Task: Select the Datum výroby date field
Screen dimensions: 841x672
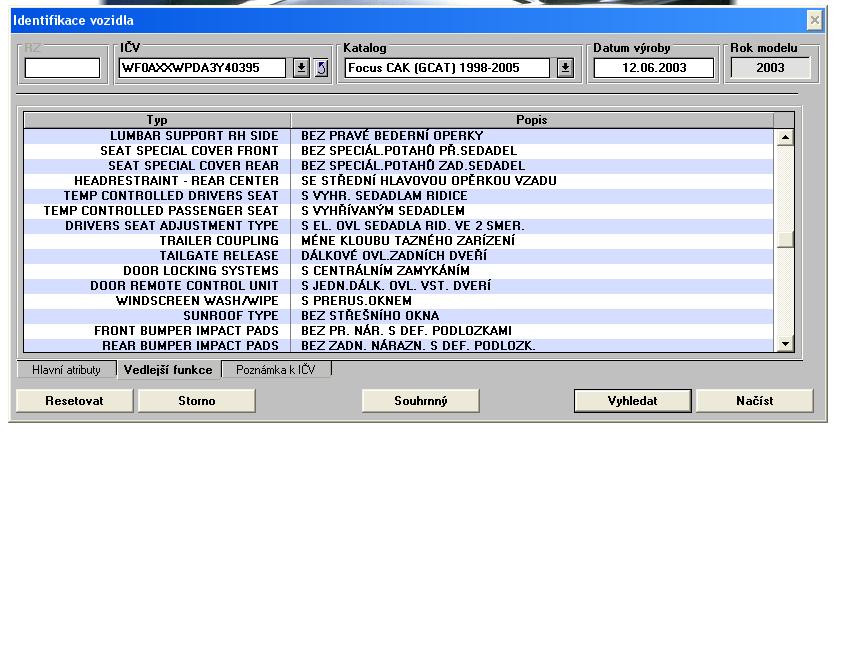Action: coord(653,68)
